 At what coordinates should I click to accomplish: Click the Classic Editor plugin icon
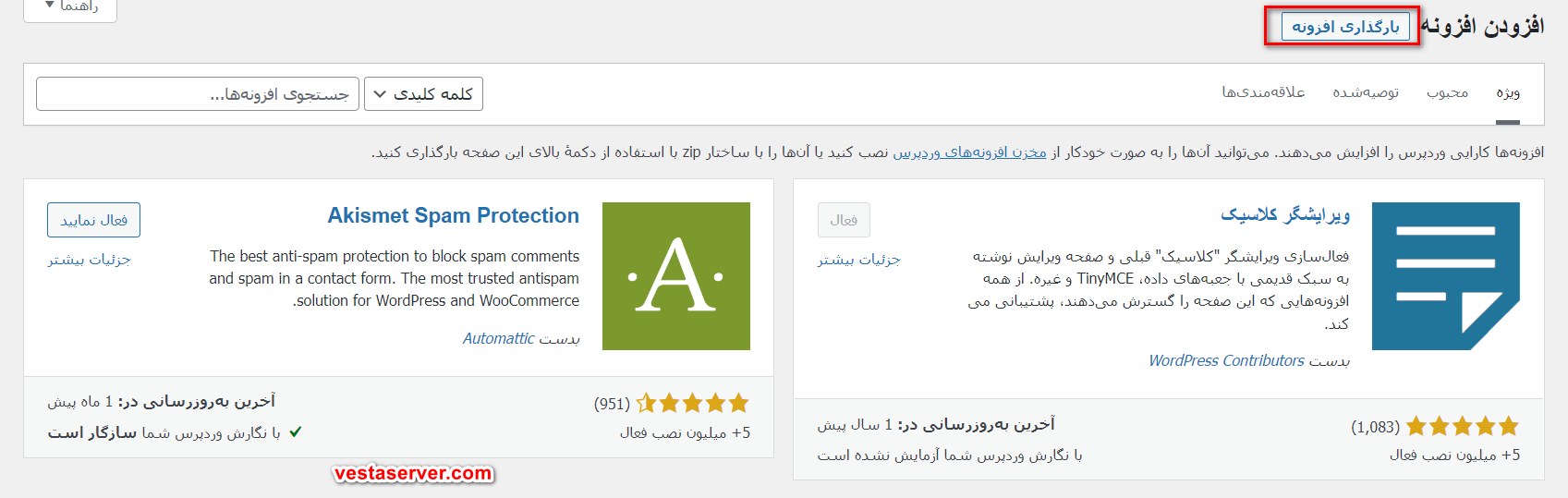1446,276
